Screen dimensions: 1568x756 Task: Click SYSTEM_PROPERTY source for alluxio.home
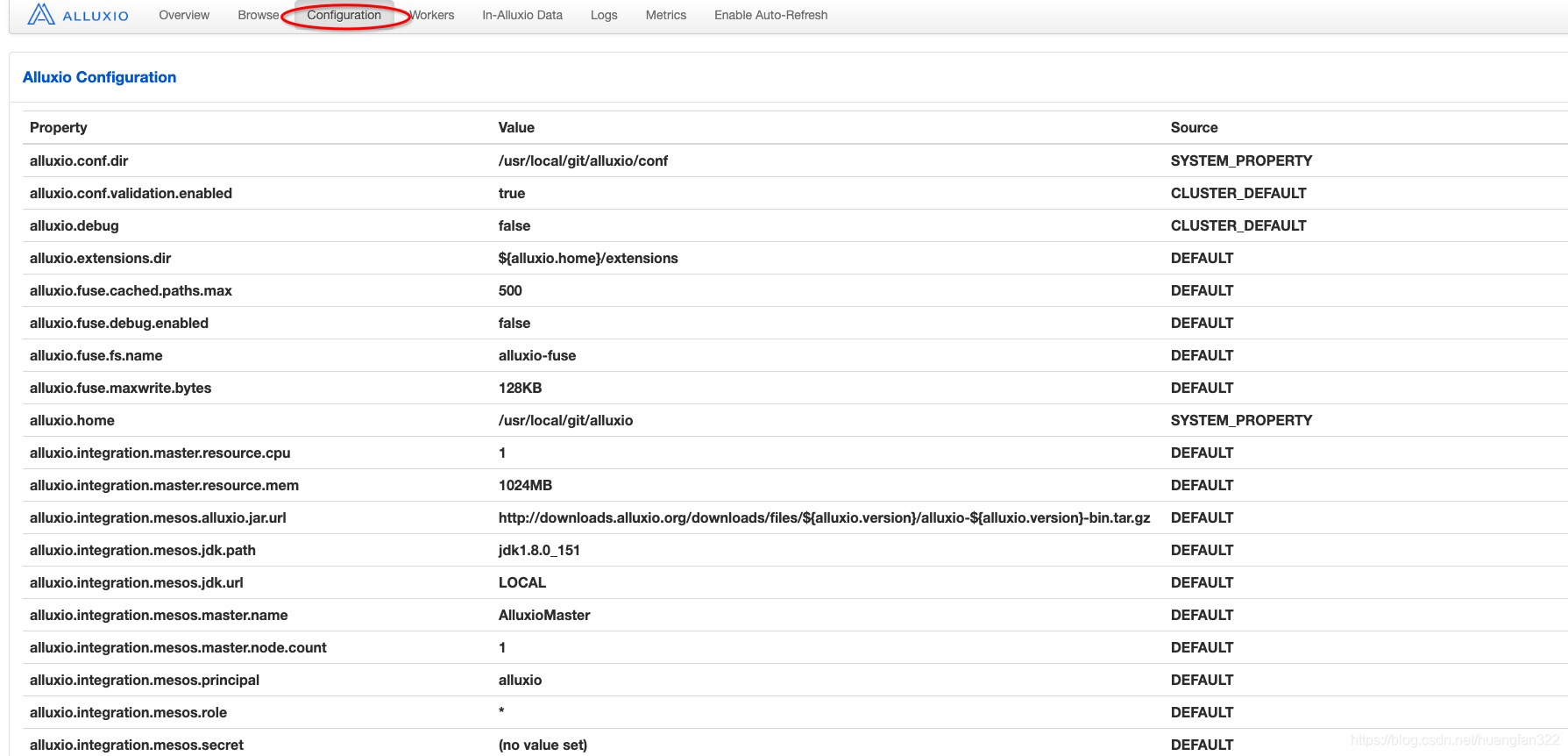point(1241,420)
